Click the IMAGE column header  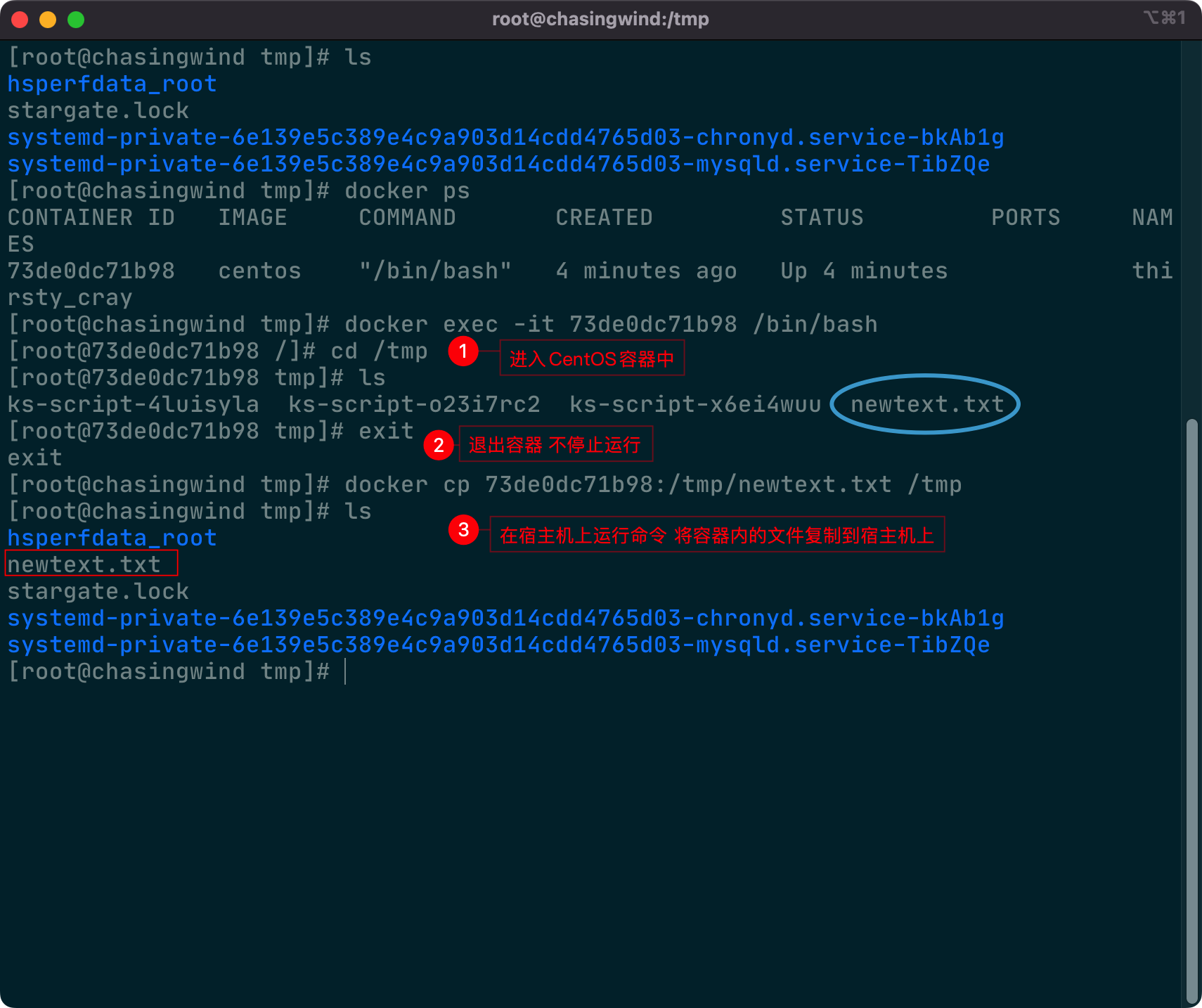point(252,217)
